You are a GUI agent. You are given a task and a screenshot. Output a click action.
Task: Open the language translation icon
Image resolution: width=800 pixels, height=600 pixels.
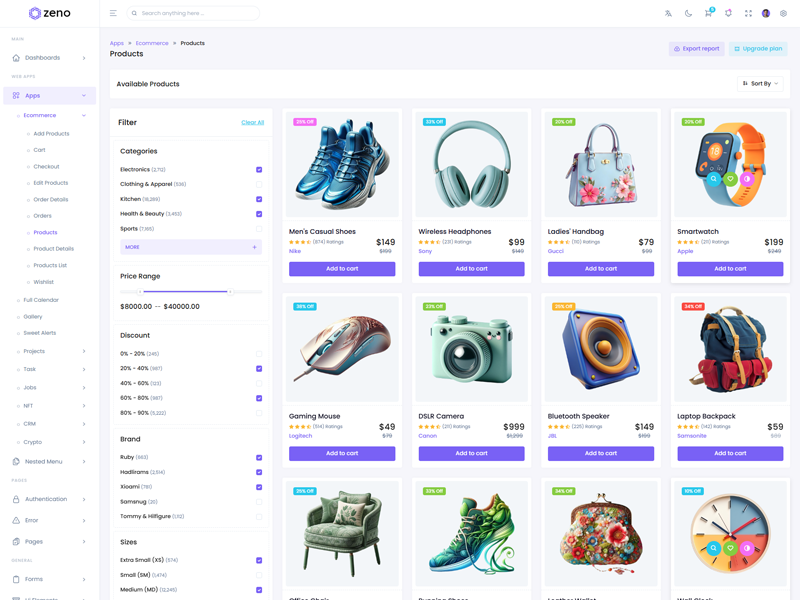[668, 13]
